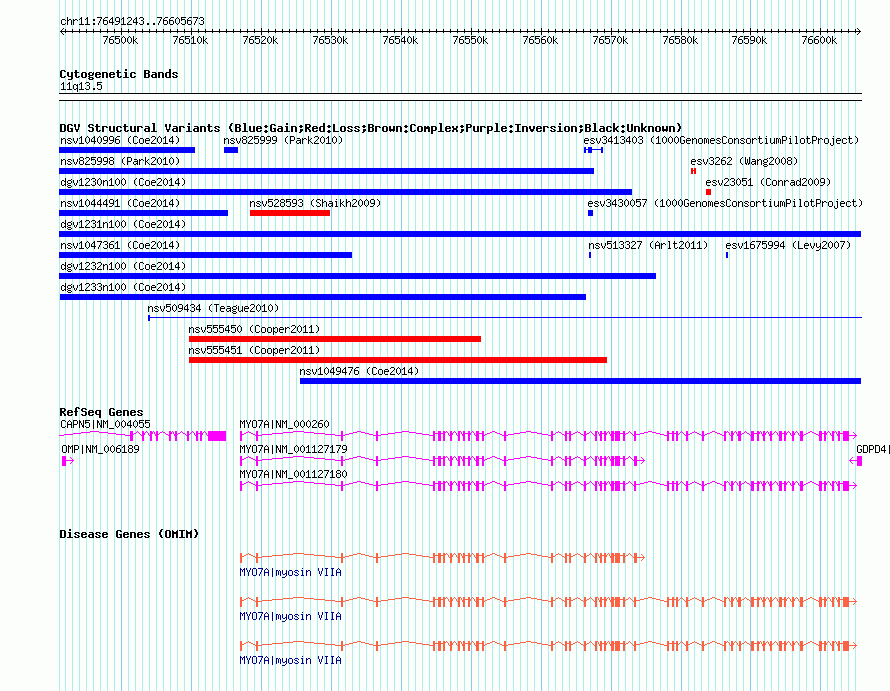Open the GDPD4 gene at right edge
The width and height of the screenshot is (890, 691).
pos(856,460)
